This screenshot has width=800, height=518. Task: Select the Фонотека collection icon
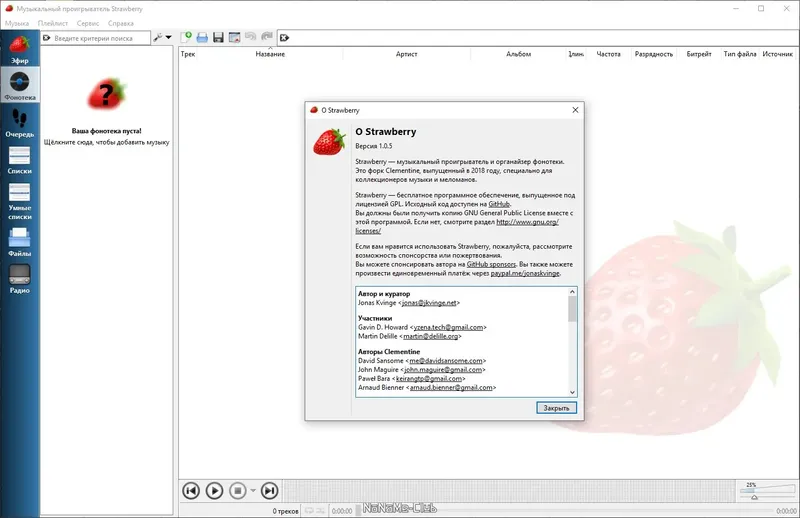19,82
